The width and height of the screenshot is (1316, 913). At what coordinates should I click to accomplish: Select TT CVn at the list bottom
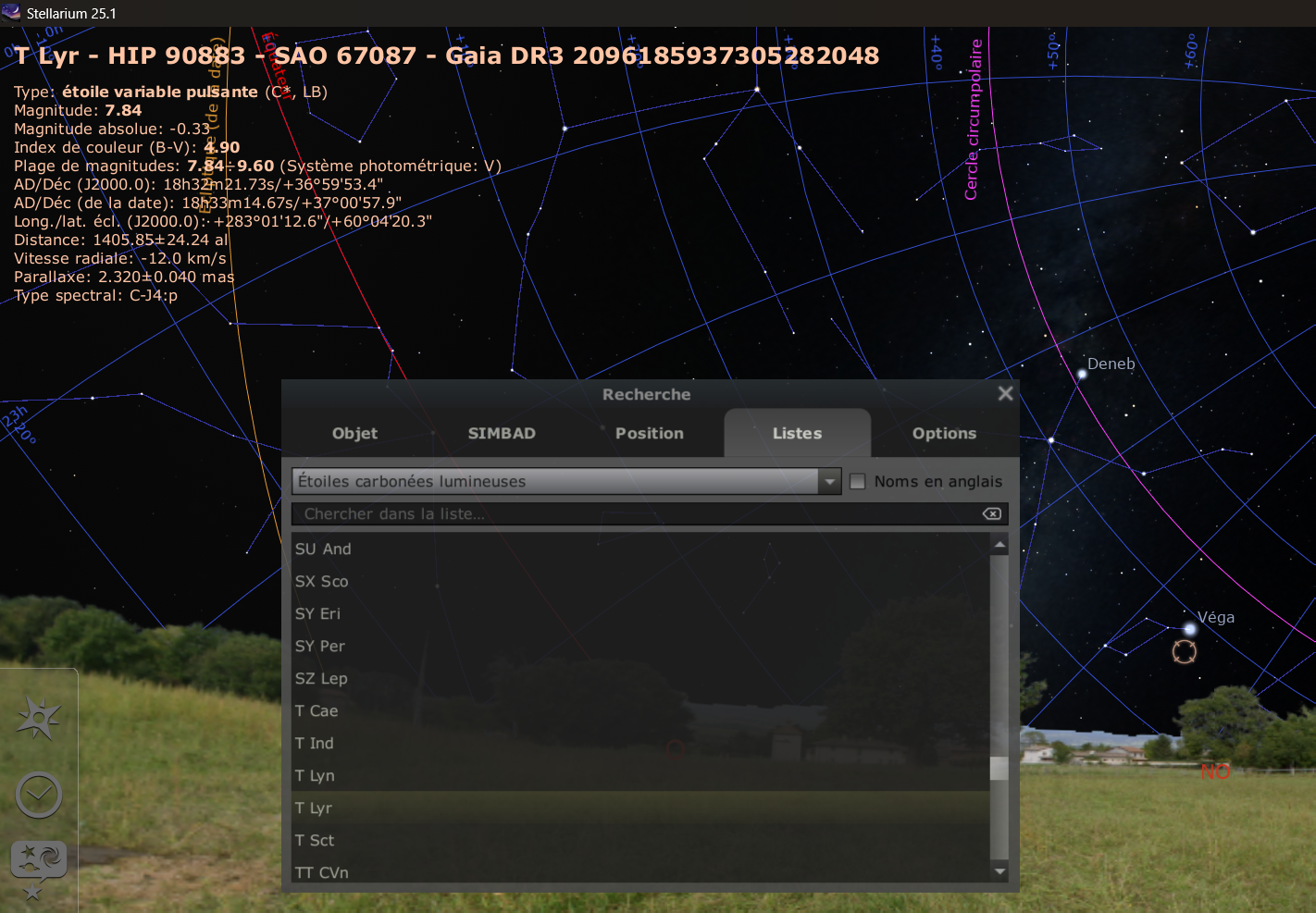[640, 870]
